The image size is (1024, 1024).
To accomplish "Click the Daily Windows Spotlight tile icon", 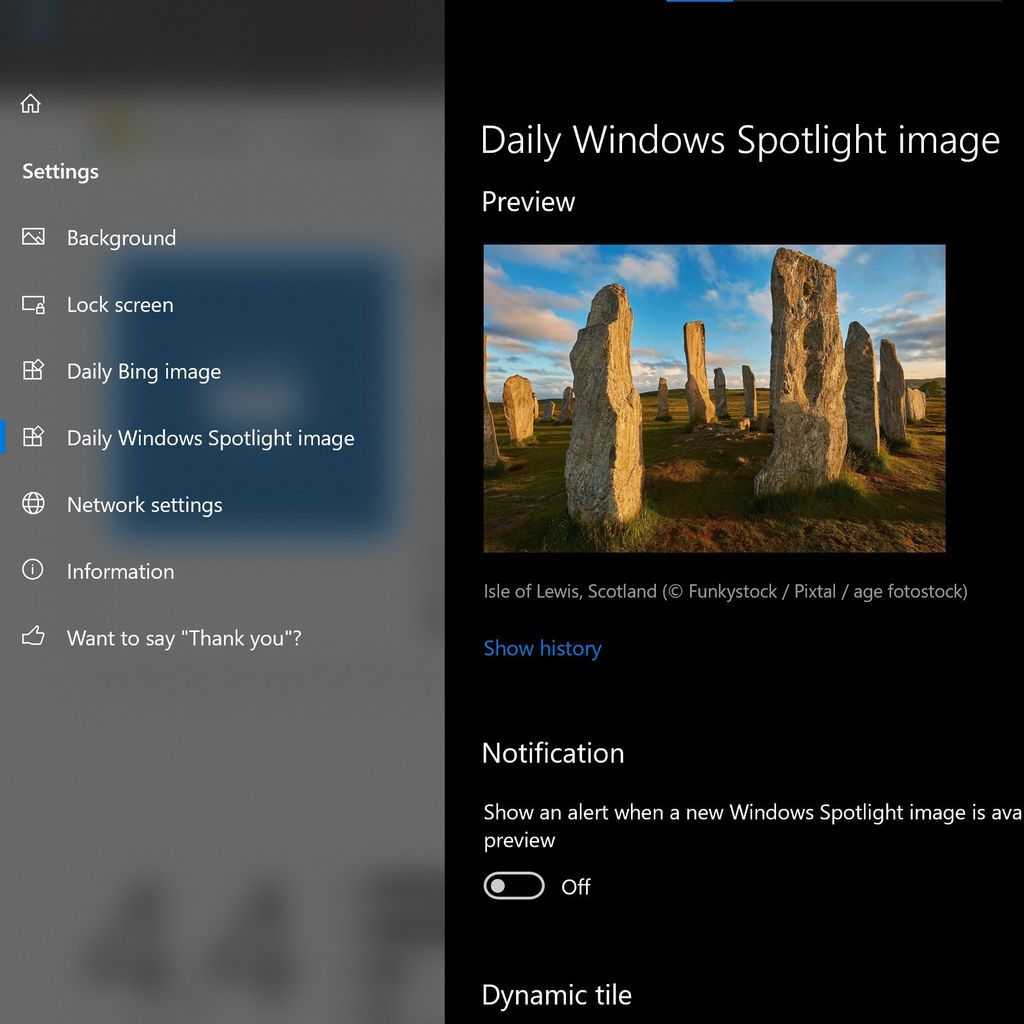I will (x=32, y=438).
